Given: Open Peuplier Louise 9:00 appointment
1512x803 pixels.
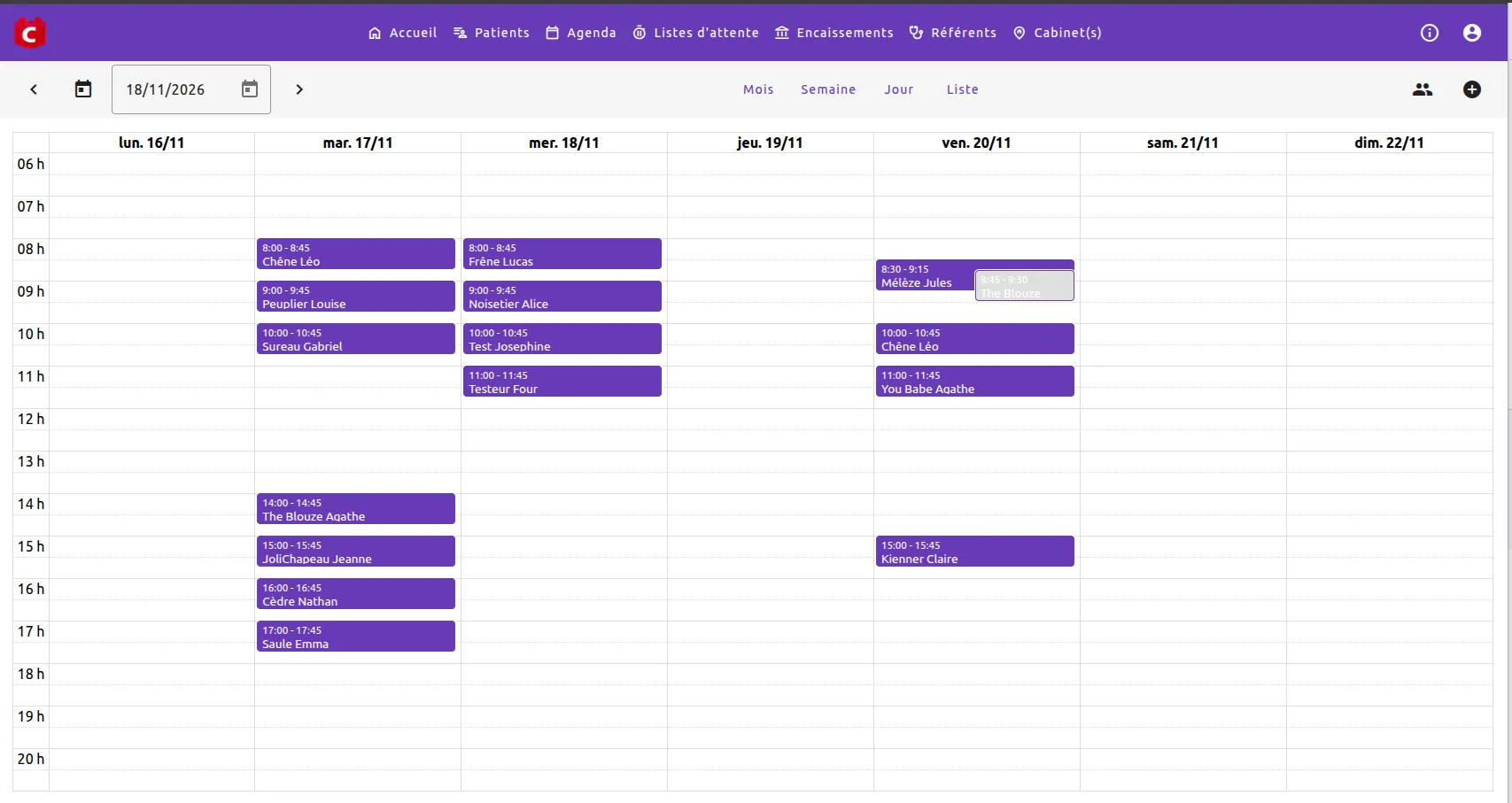Looking at the screenshot, I should pos(356,297).
